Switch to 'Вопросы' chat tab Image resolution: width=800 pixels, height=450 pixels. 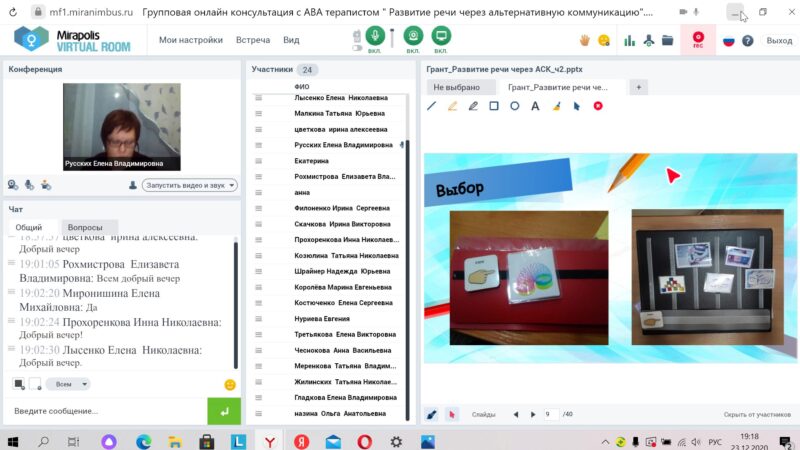tap(85, 228)
